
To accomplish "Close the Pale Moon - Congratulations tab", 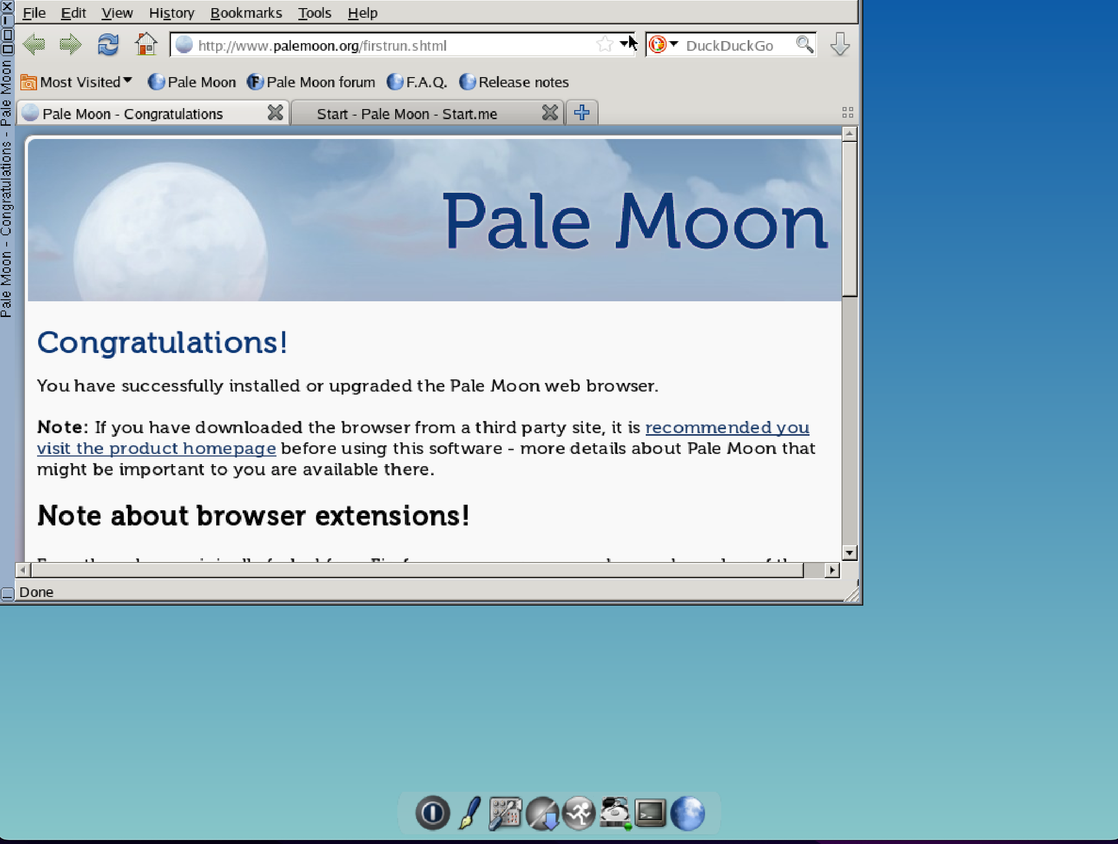I will [275, 113].
